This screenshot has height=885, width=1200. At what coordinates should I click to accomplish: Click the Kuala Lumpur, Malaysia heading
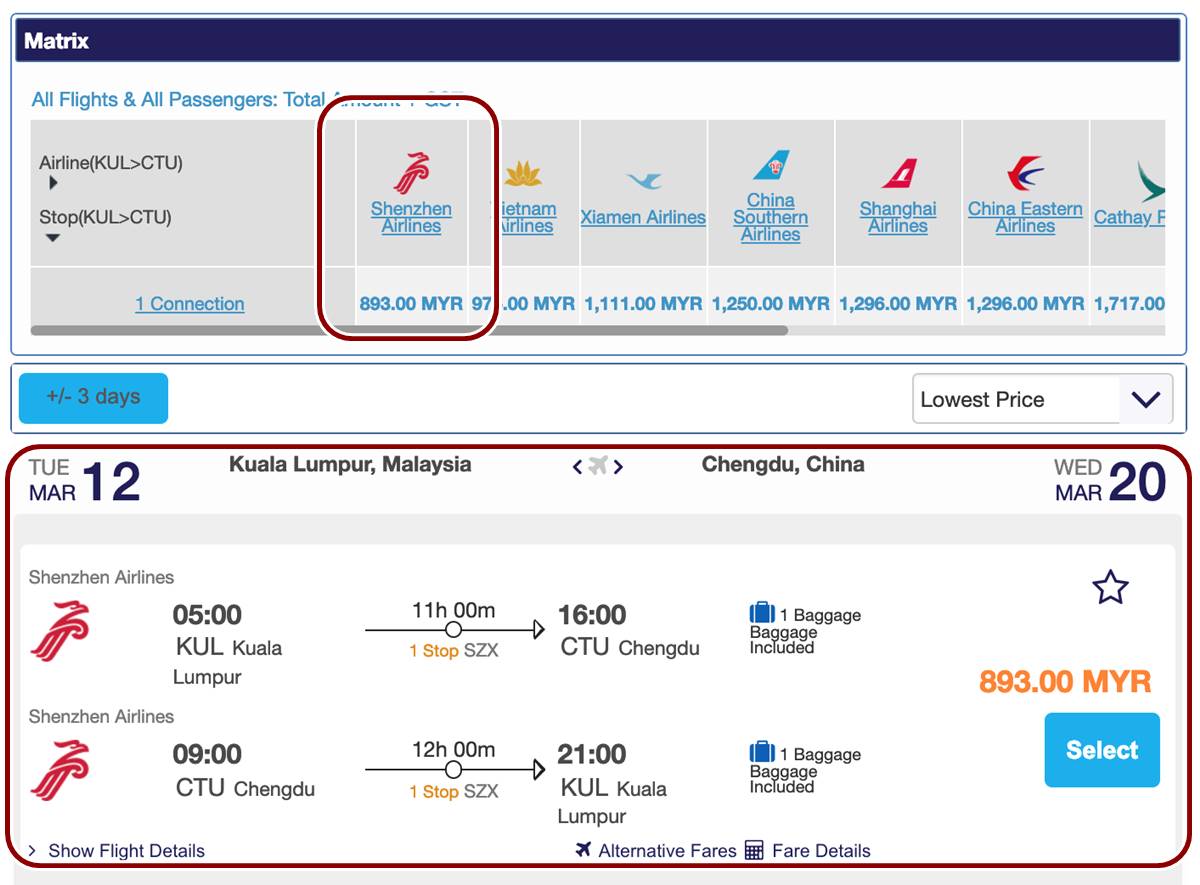click(x=350, y=464)
